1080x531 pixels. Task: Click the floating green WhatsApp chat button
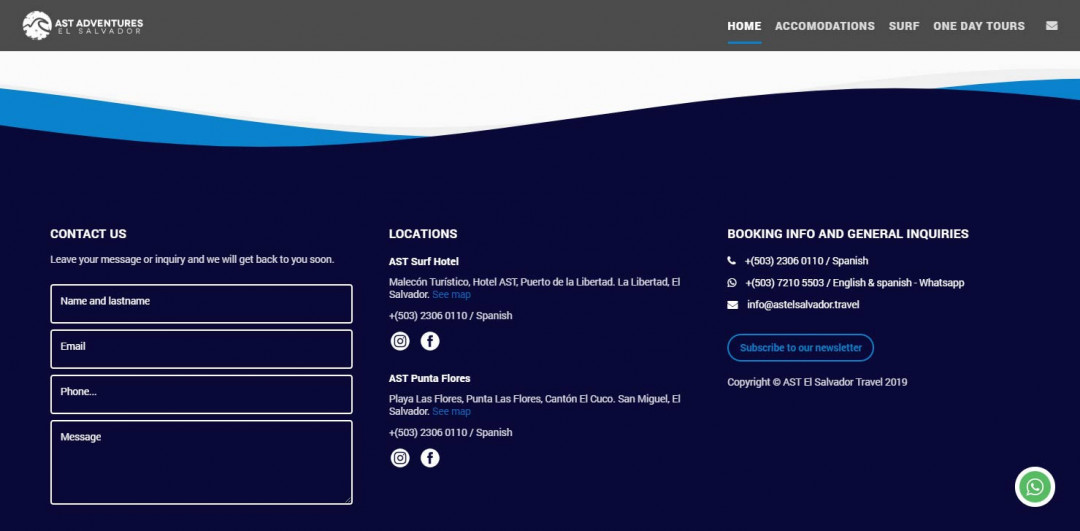[x=1035, y=487]
